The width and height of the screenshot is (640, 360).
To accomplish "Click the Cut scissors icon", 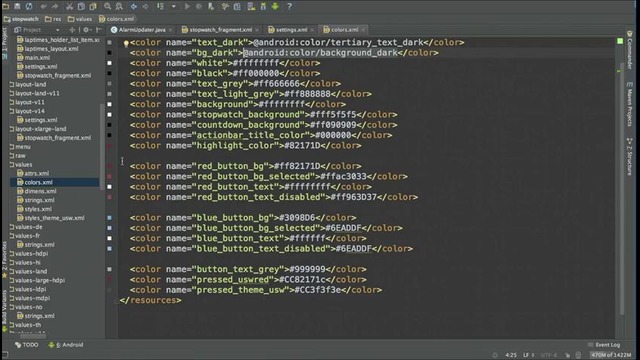I will coord(69,6).
